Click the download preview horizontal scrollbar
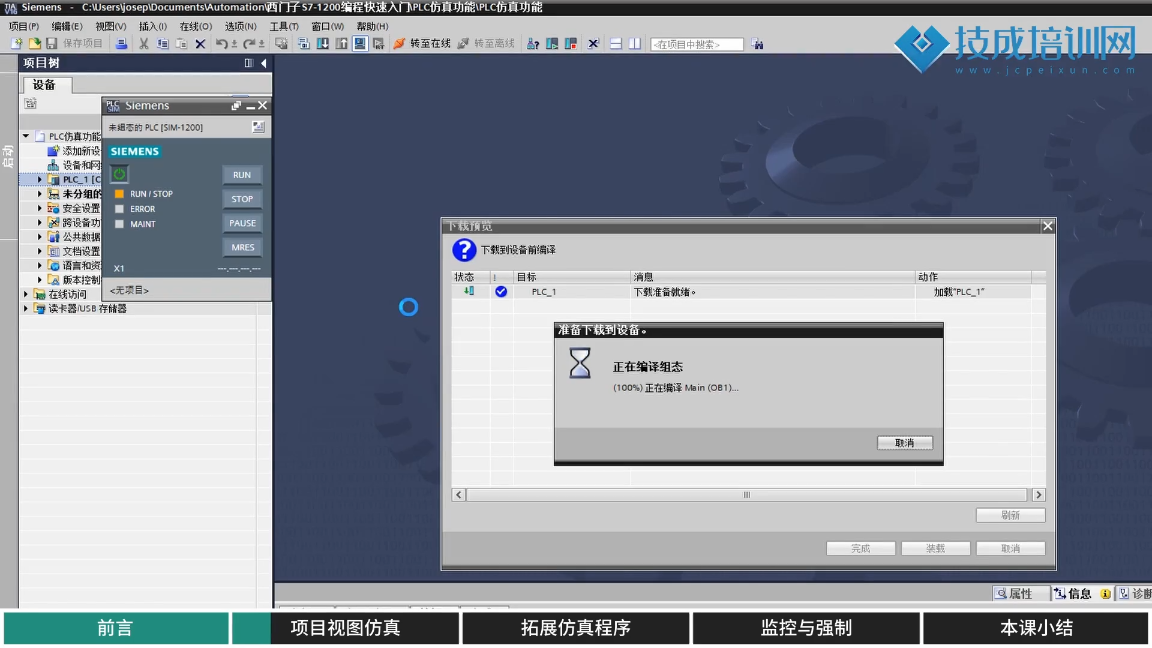The height and width of the screenshot is (648, 1152). click(746, 495)
